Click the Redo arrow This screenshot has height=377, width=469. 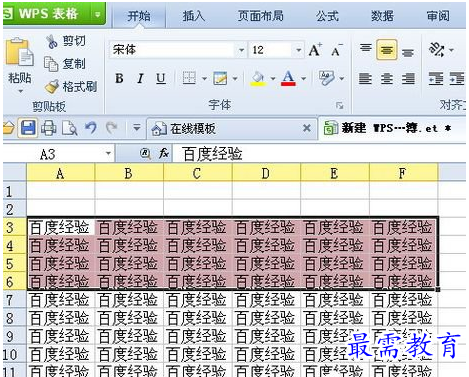click(111, 128)
